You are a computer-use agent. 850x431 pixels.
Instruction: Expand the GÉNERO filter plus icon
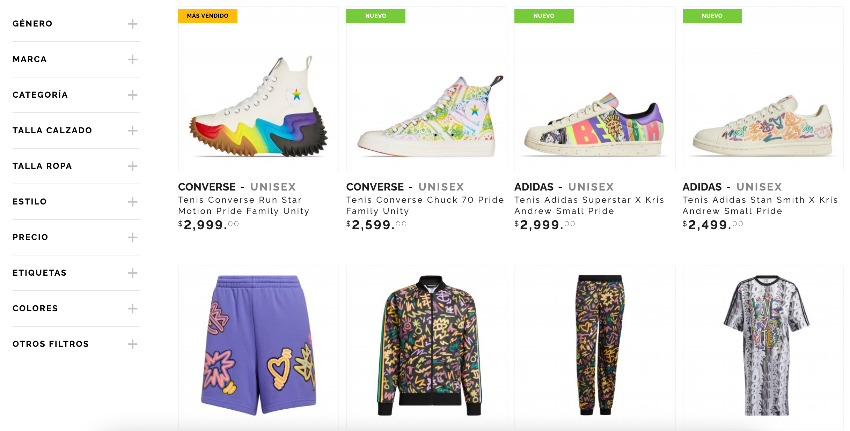[x=132, y=24]
